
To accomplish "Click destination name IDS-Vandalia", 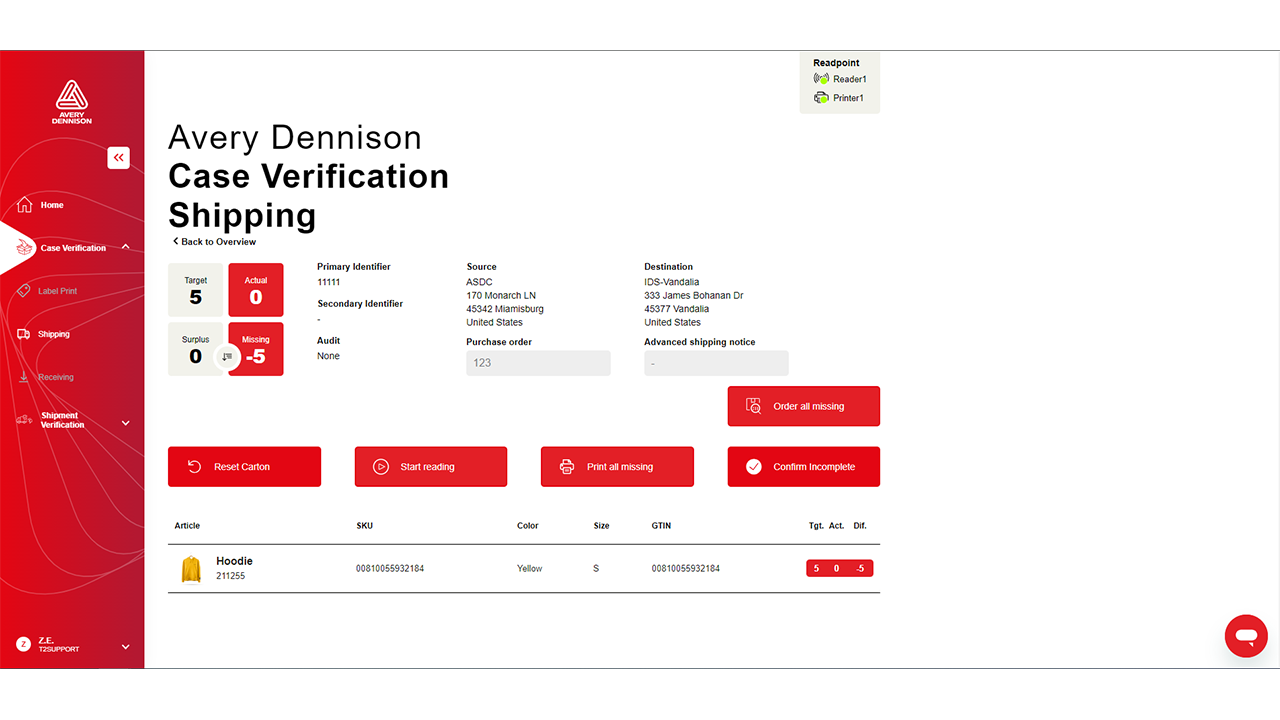I will [x=672, y=282].
